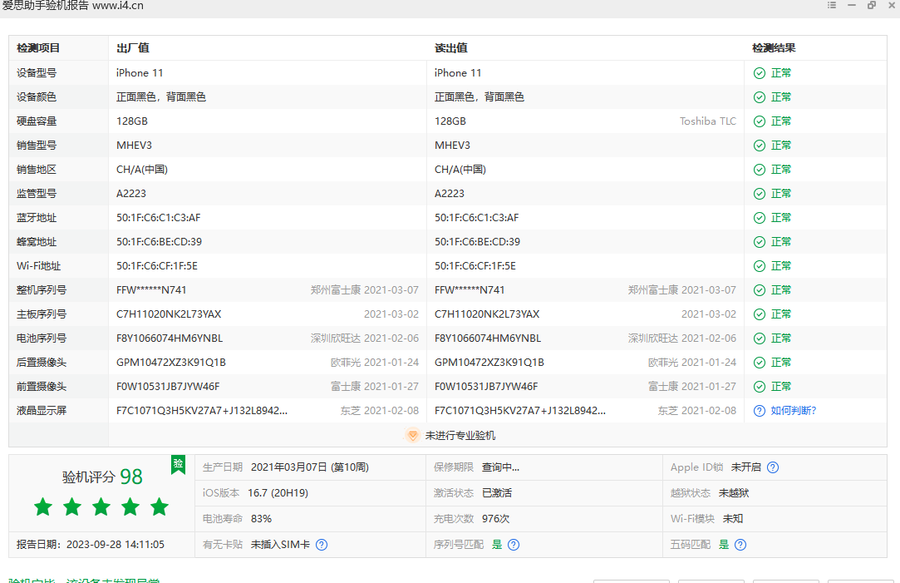Click the green check icon for 后置摄像头

pos(759,363)
